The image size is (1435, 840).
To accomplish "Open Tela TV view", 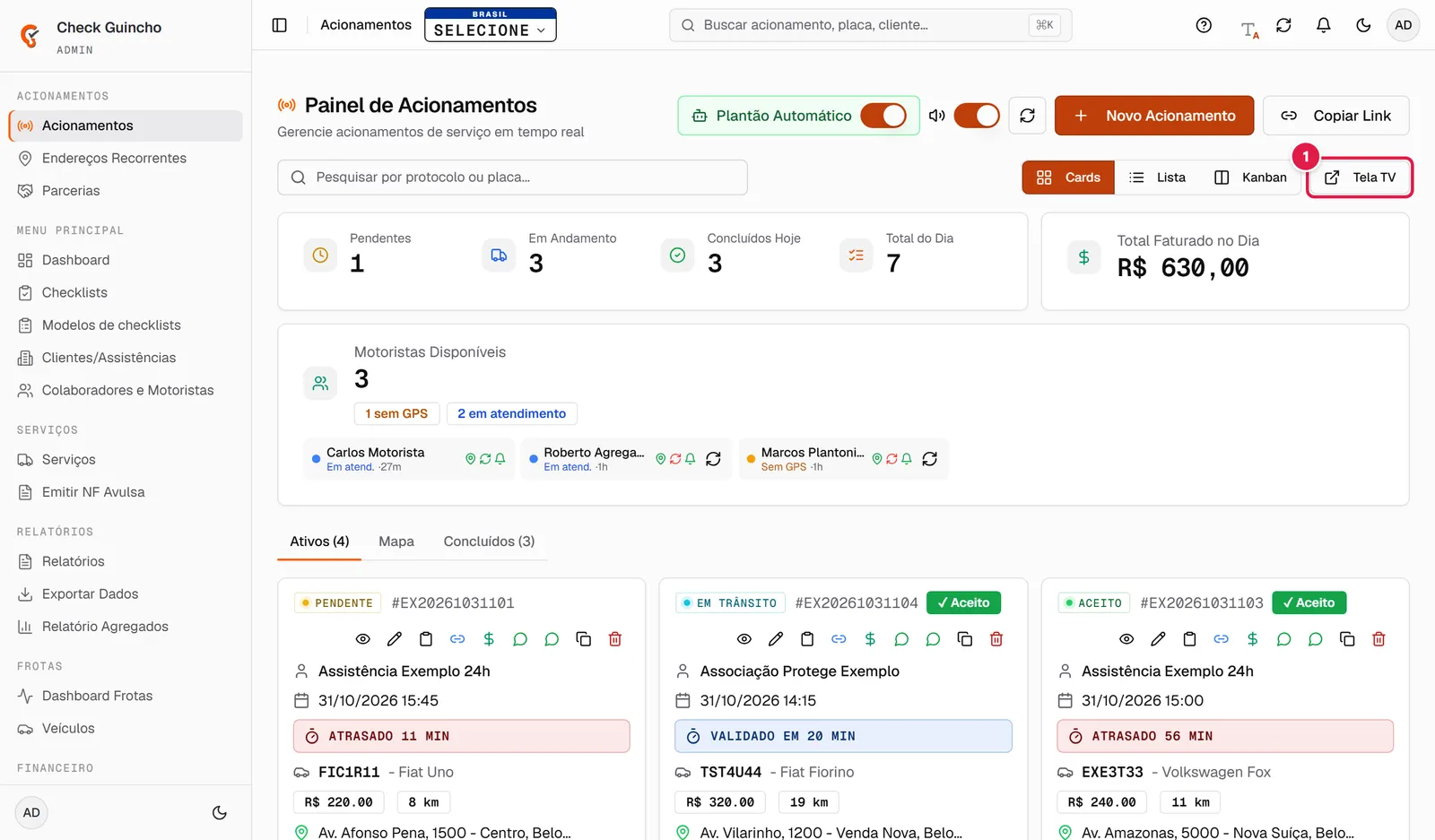I will point(1360,178).
